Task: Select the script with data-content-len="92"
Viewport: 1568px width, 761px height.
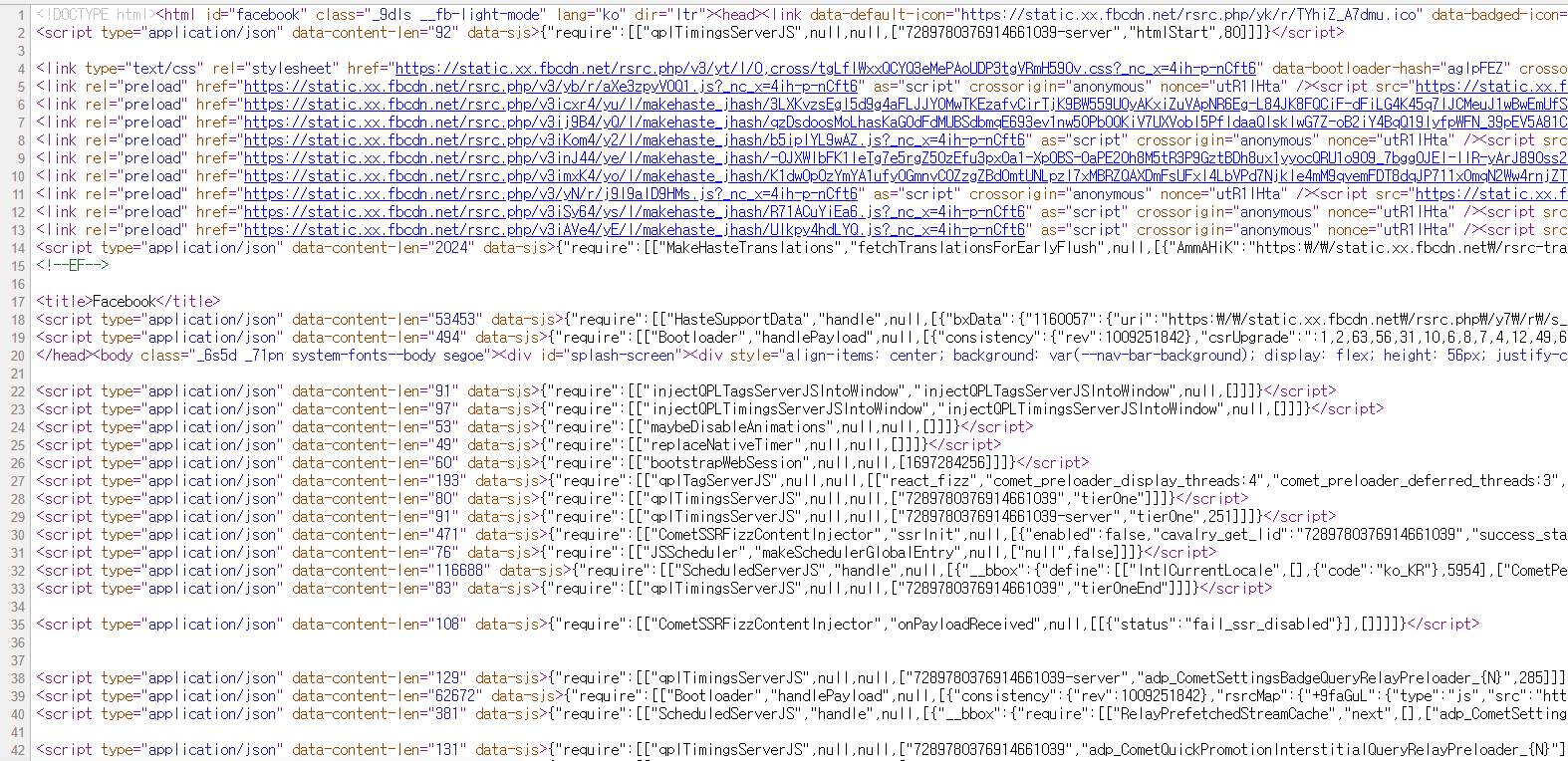Action: click(690, 32)
